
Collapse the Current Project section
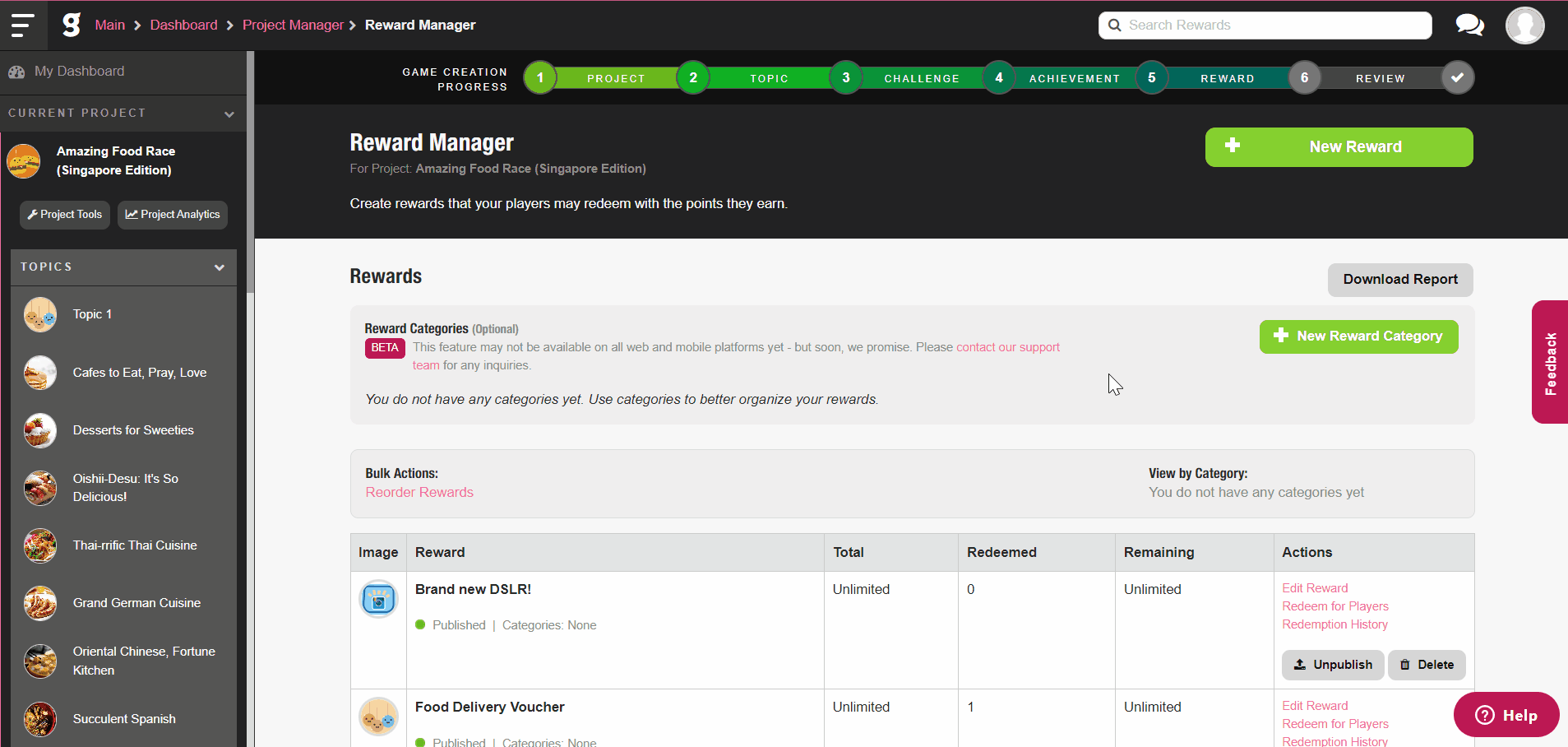coord(229,114)
